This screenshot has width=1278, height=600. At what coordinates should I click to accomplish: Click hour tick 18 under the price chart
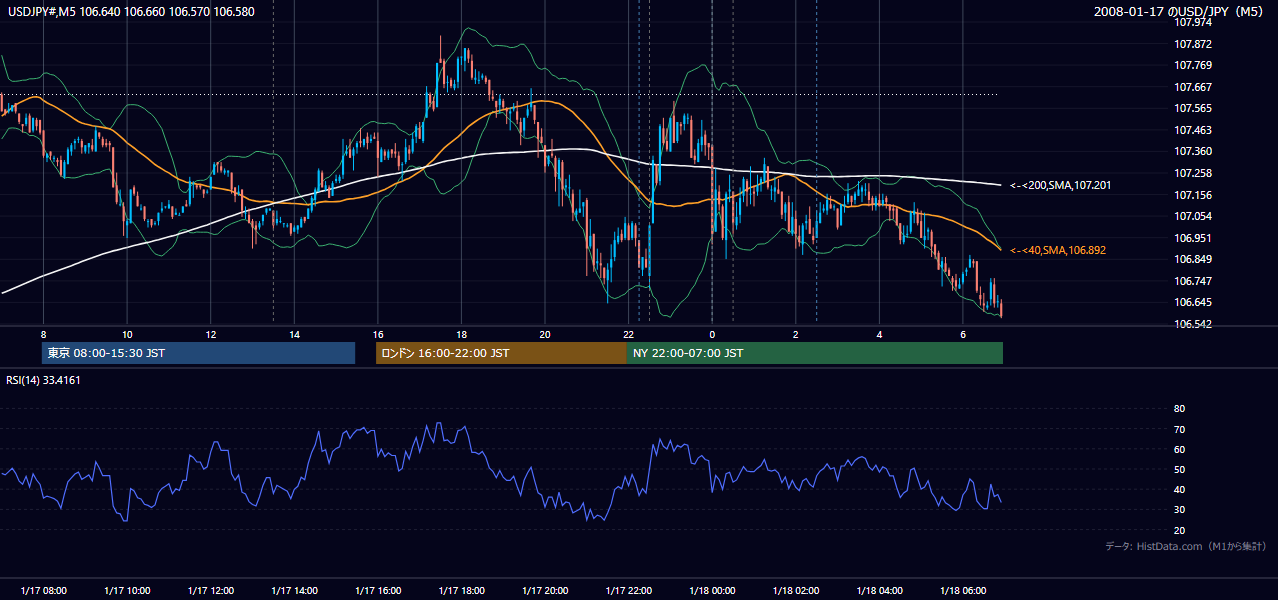tap(461, 334)
